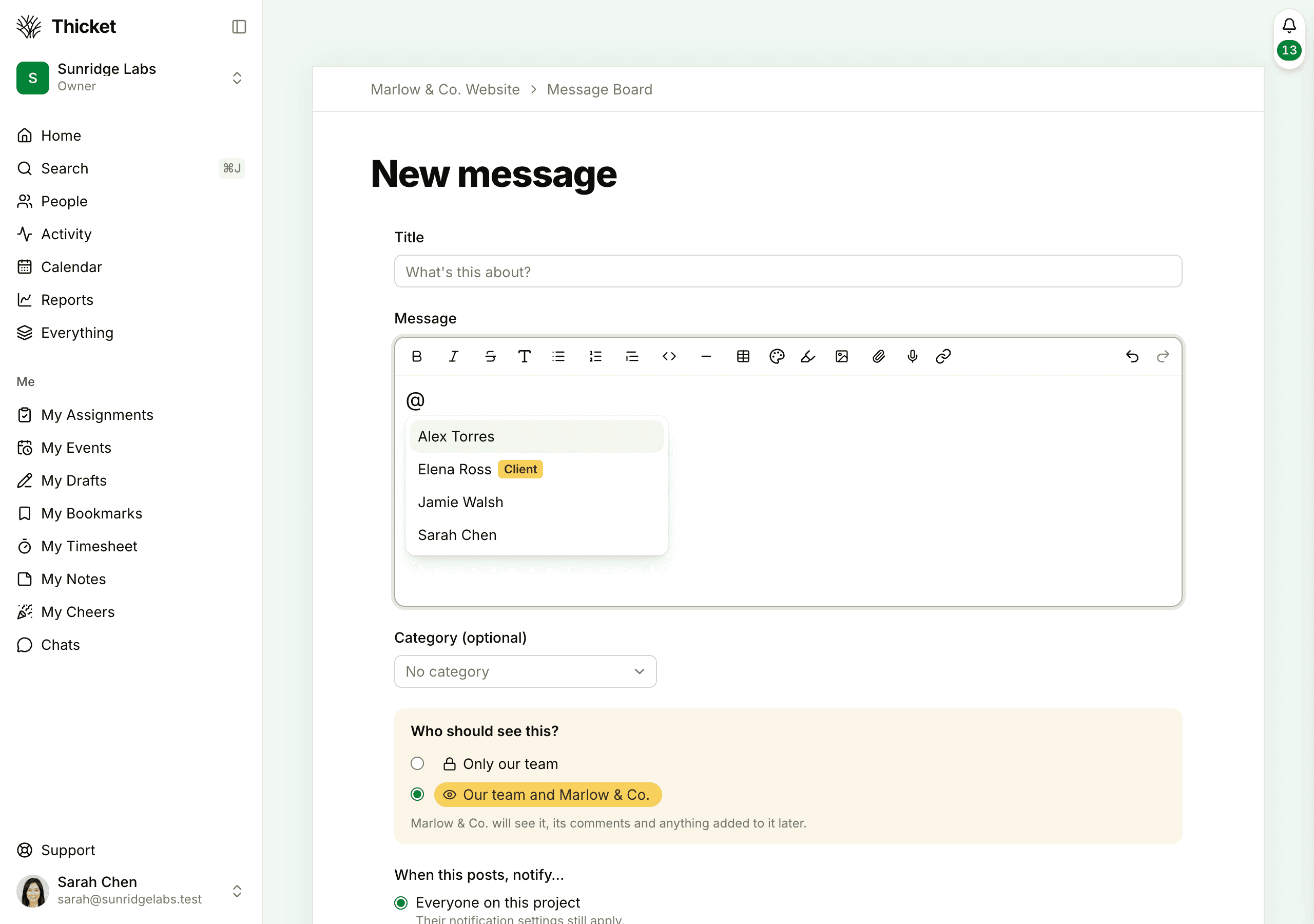Mention Alex Torres from the suggestions
The width and height of the screenshot is (1314, 924).
click(536, 436)
